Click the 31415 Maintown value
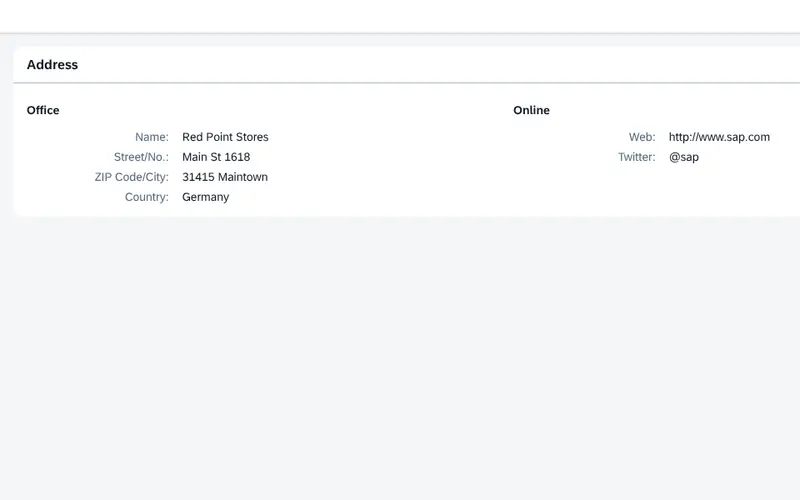The height and width of the screenshot is (500, 800). tap(224, 177)
